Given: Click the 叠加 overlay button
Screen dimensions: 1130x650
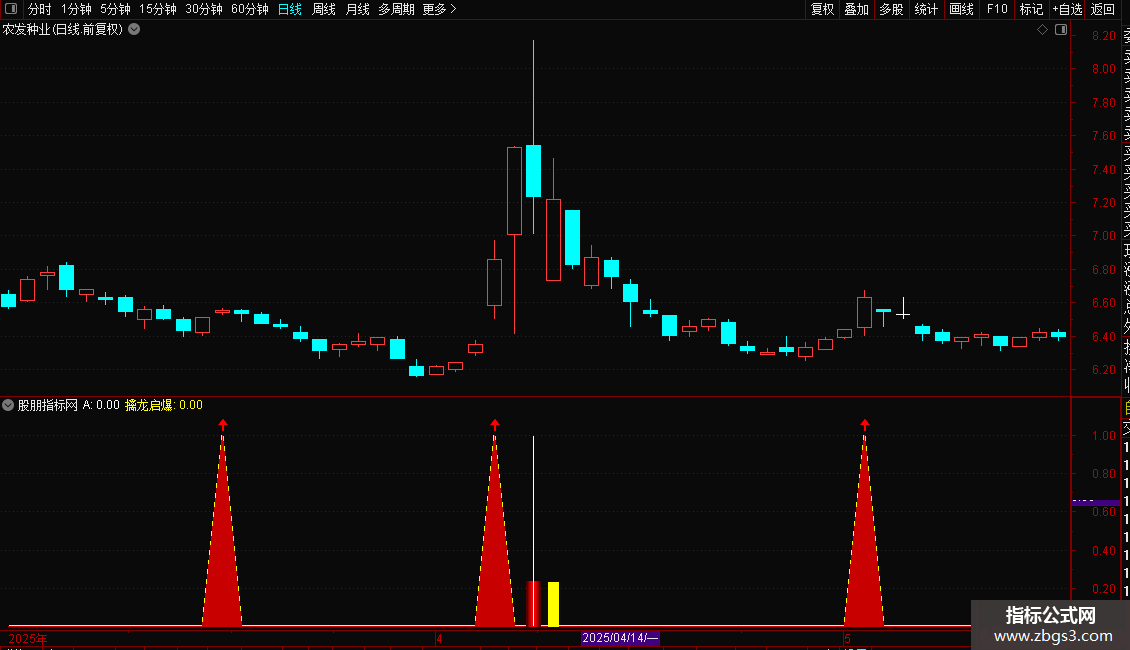Looking at the screenshot, I should [x=857, y=9].
